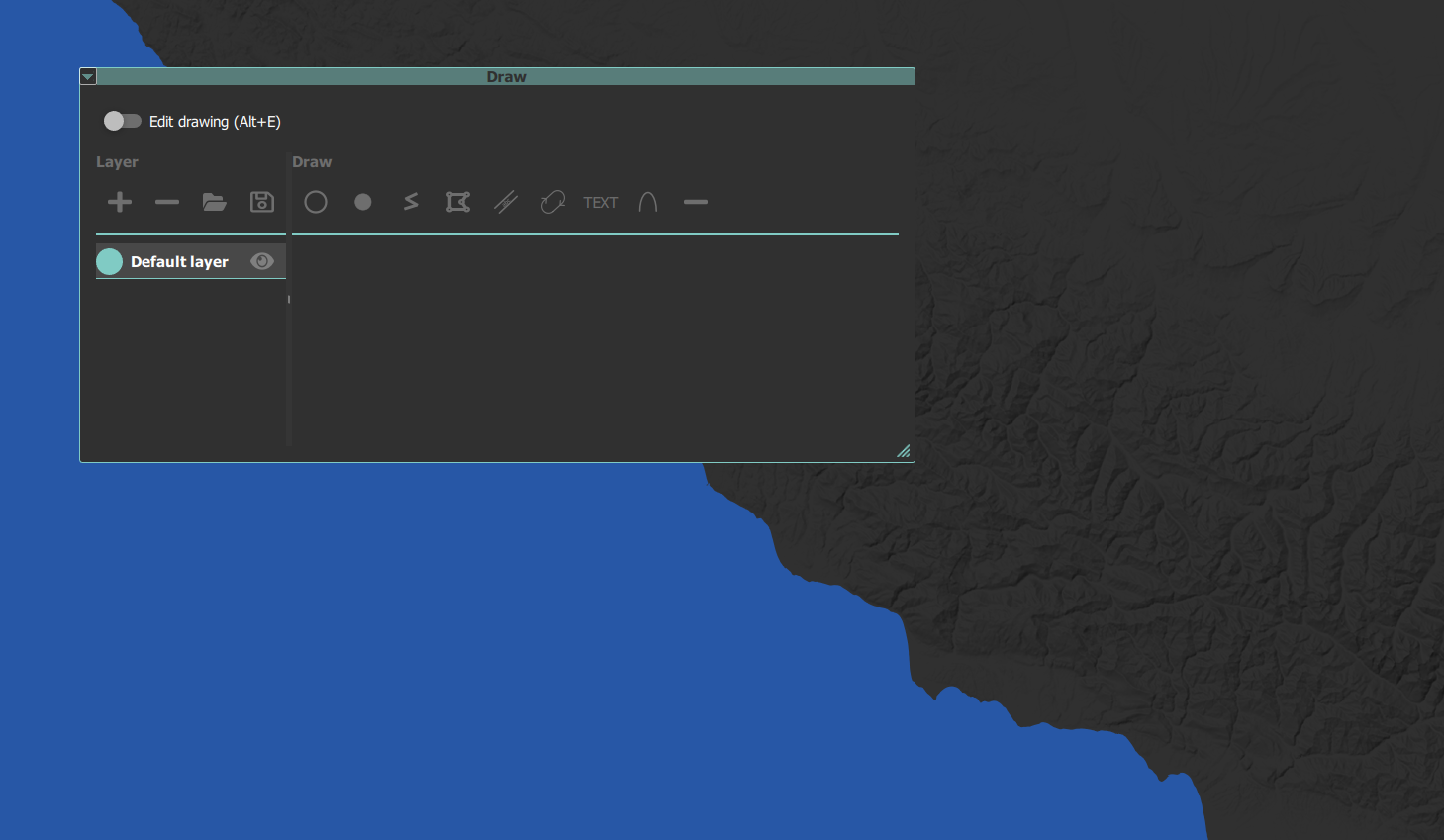The height and width of the screenshot is (840, 1444).
Task: Select the polygon with vertices draw tool
Action: (458, 202)
